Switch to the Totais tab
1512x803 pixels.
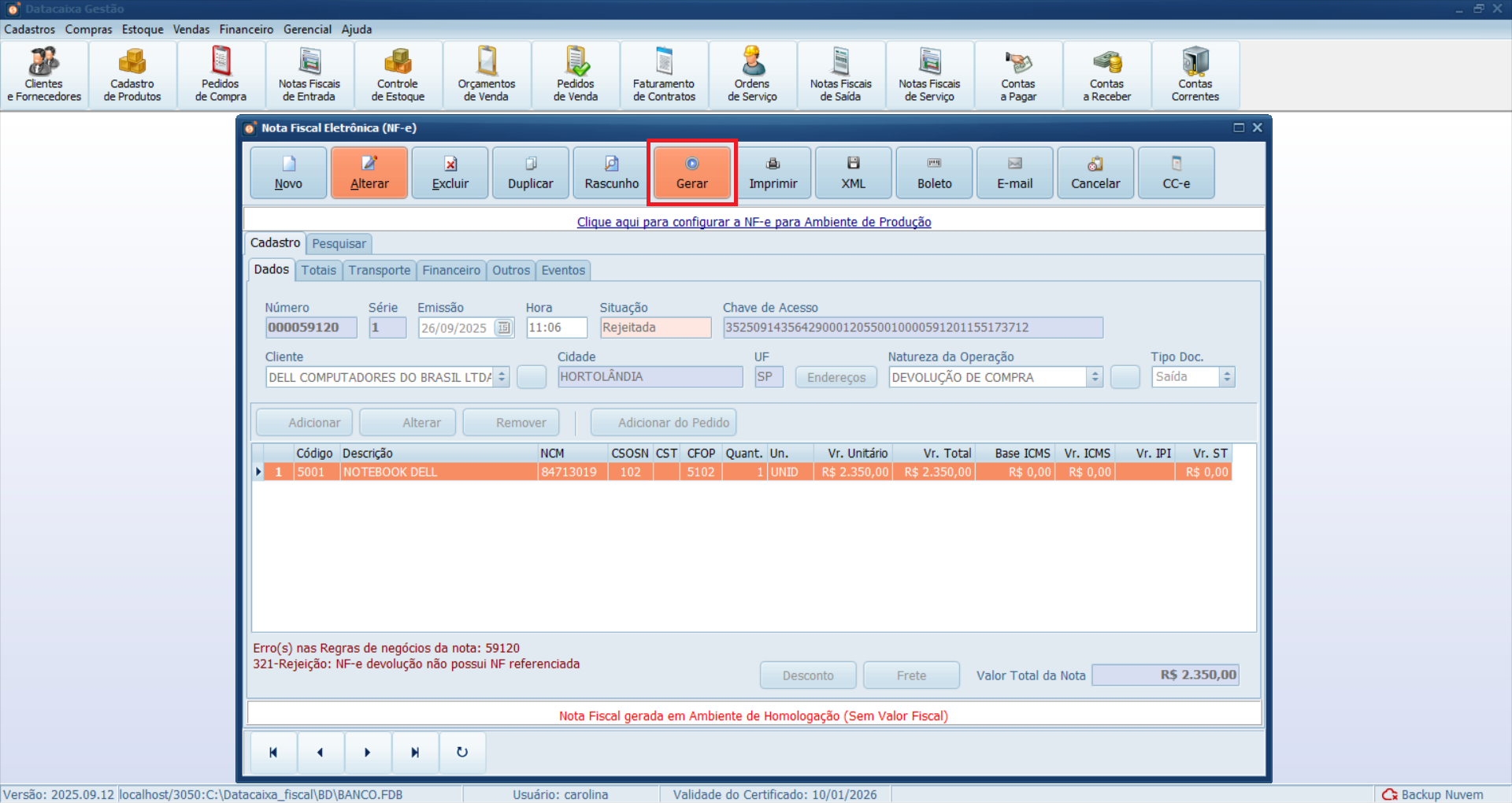click(x=318, y=270)
